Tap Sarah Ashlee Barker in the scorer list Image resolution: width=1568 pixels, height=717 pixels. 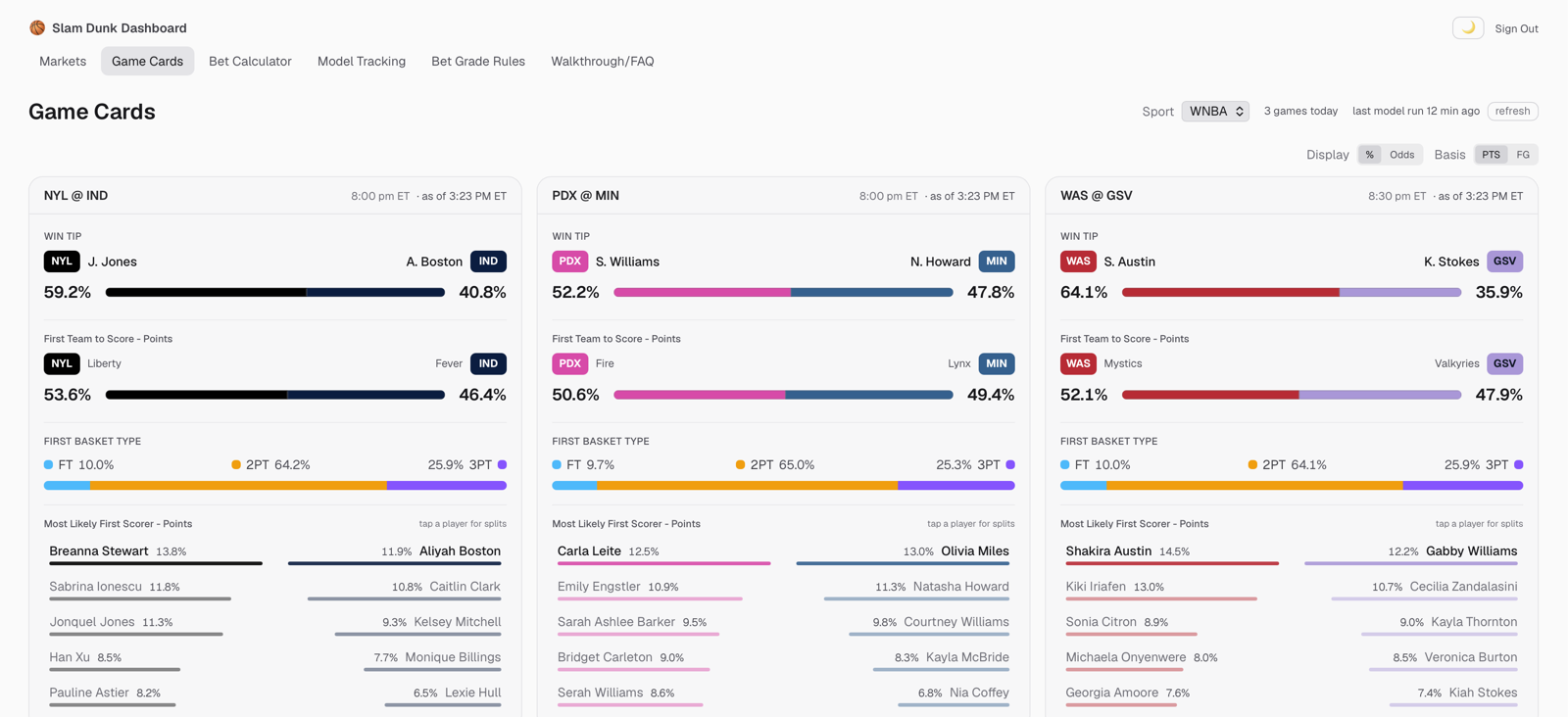(664, 625)
